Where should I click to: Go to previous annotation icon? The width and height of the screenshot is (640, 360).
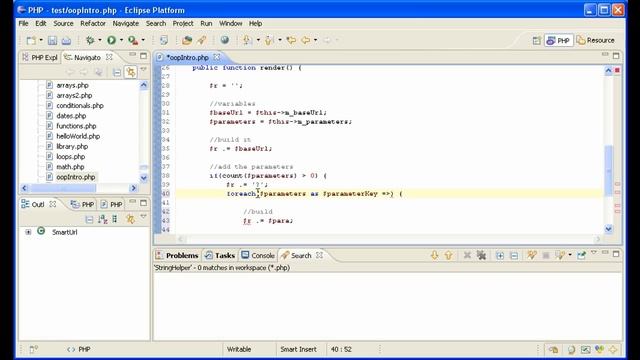[x=269, y=40]
